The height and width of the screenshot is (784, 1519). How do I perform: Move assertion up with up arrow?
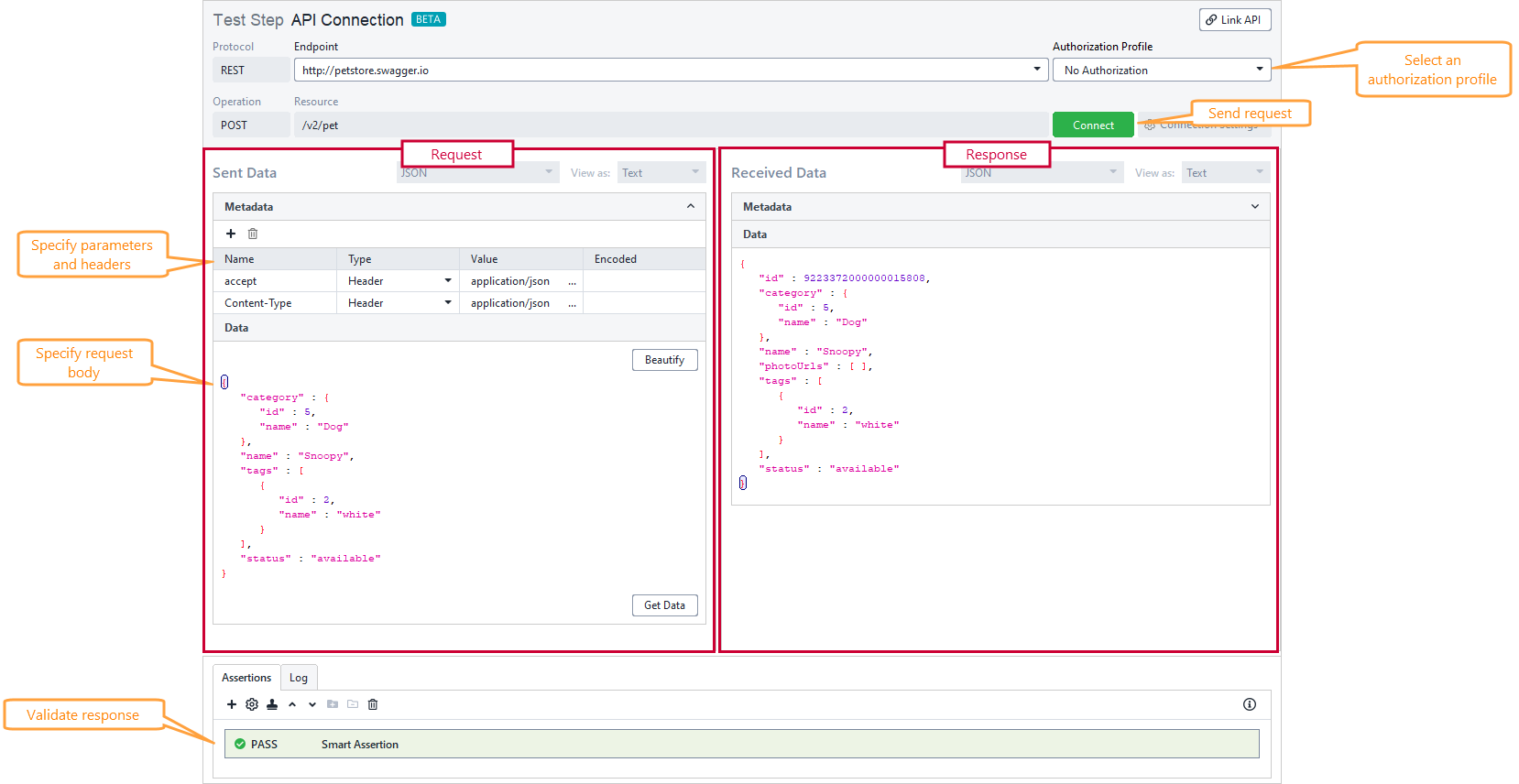click(x=292, y=704)
